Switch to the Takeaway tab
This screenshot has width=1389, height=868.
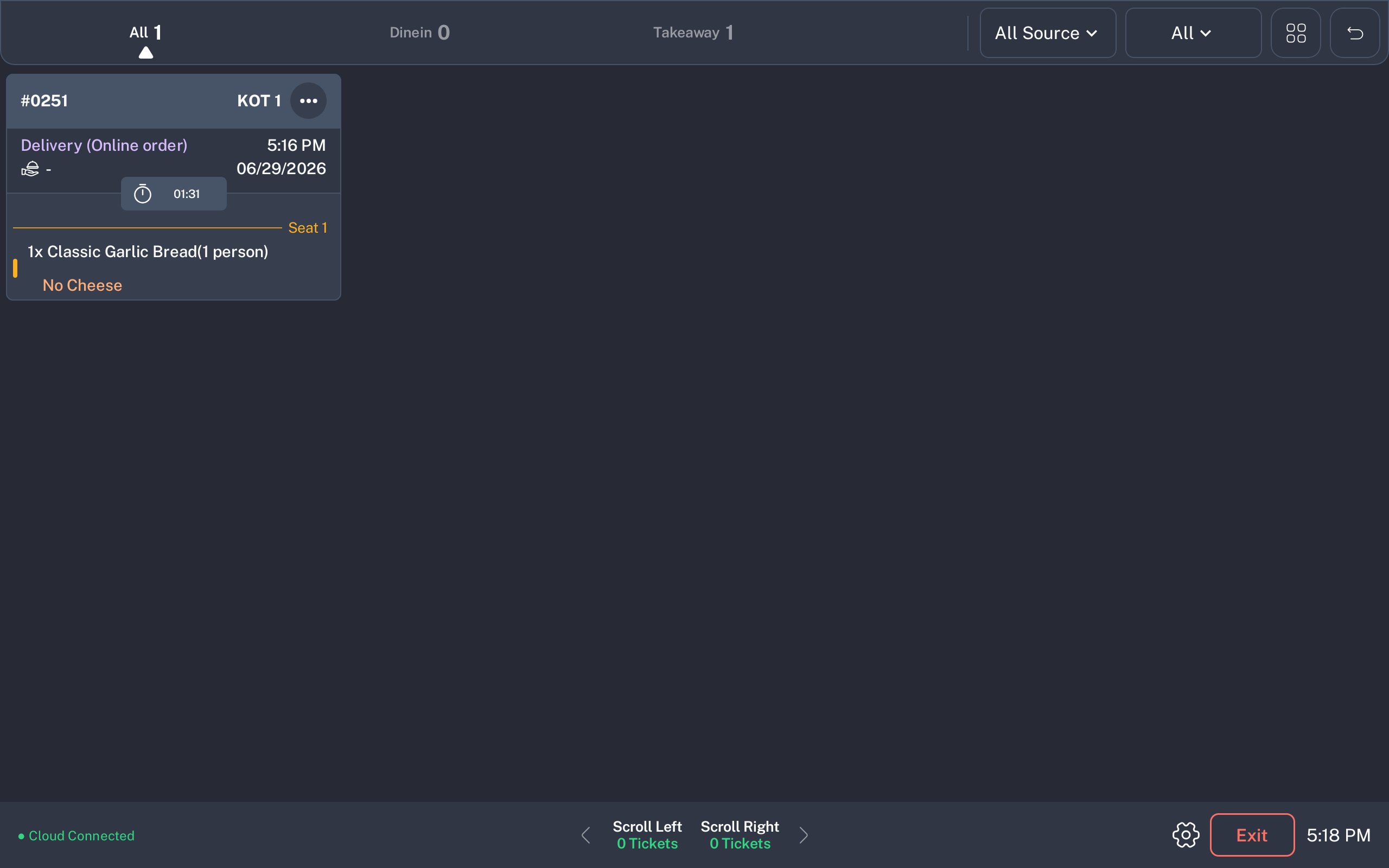coord(693,33)
